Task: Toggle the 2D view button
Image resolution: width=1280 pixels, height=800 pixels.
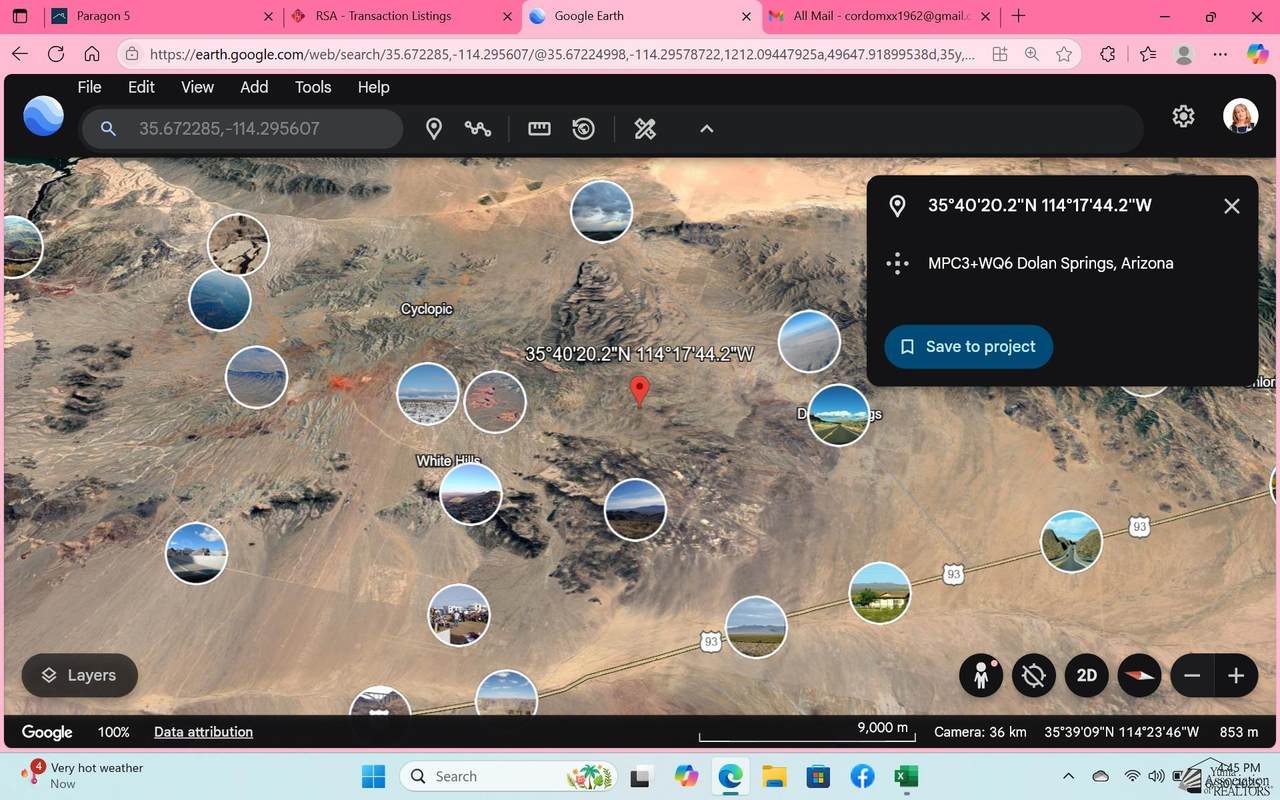Action: [1087, 676]
